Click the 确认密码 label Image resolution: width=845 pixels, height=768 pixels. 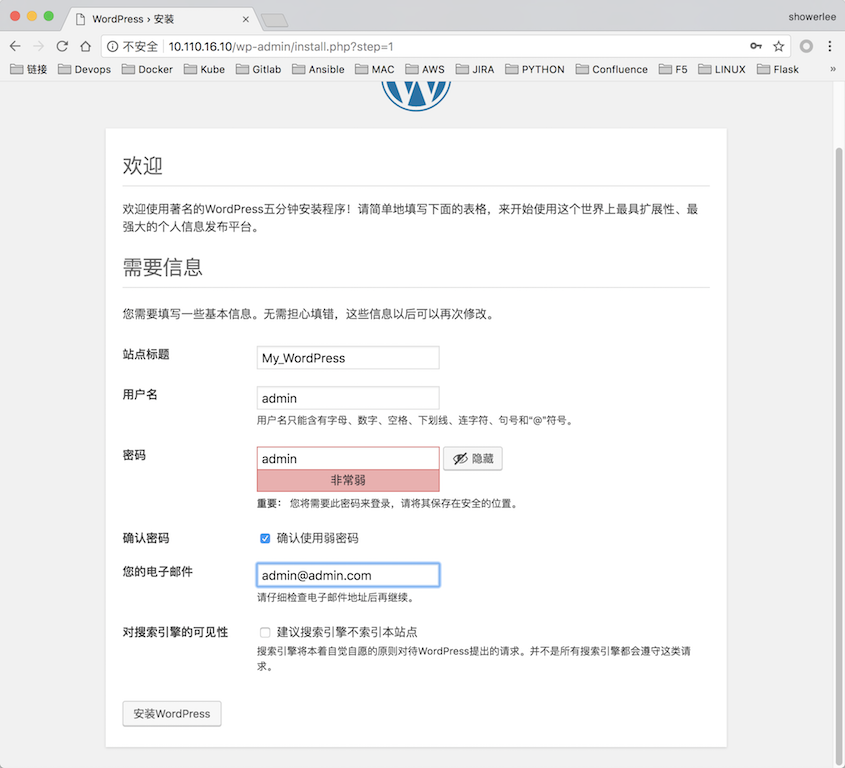pos(146,538)
